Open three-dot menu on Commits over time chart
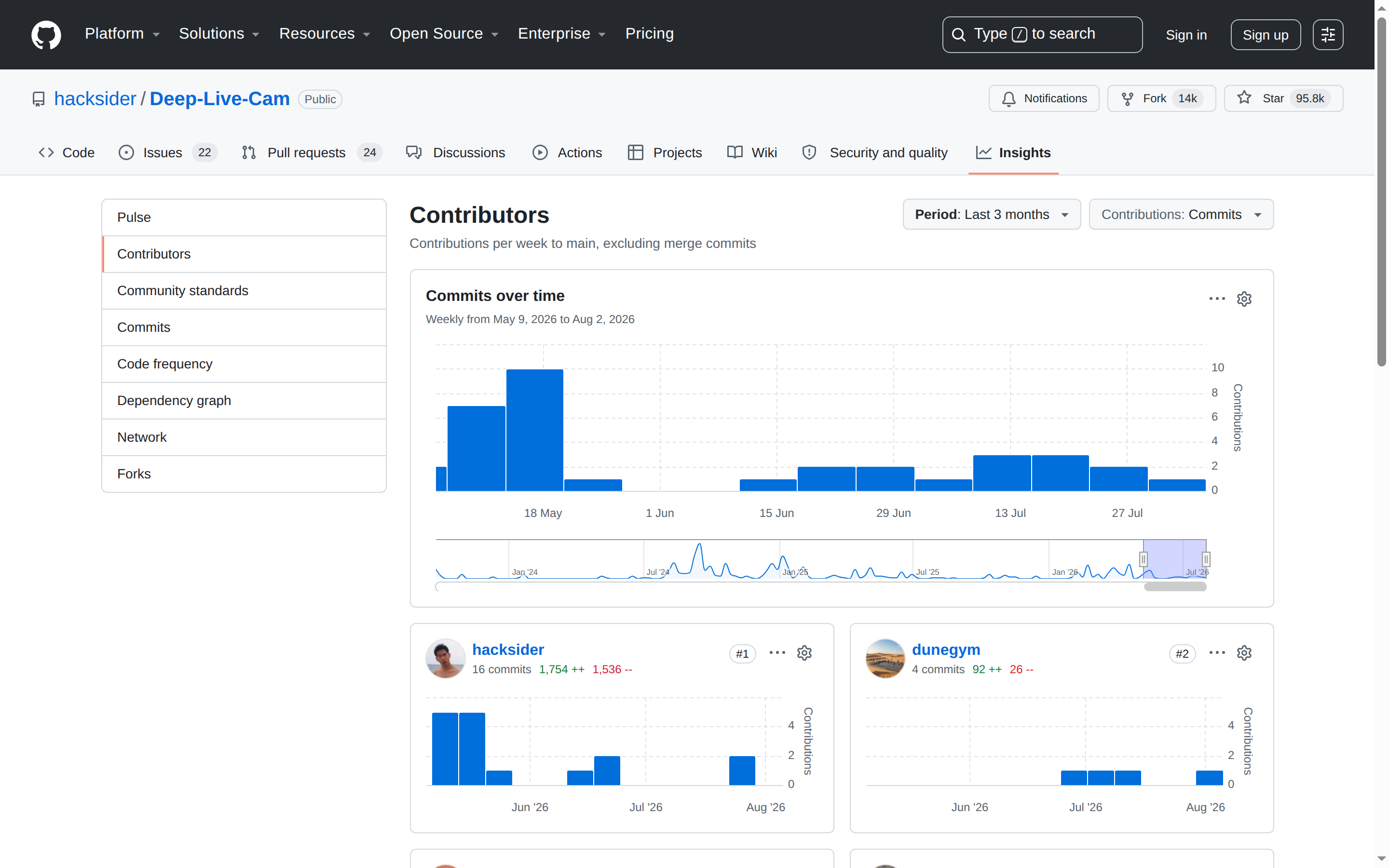 [1217, 299]
